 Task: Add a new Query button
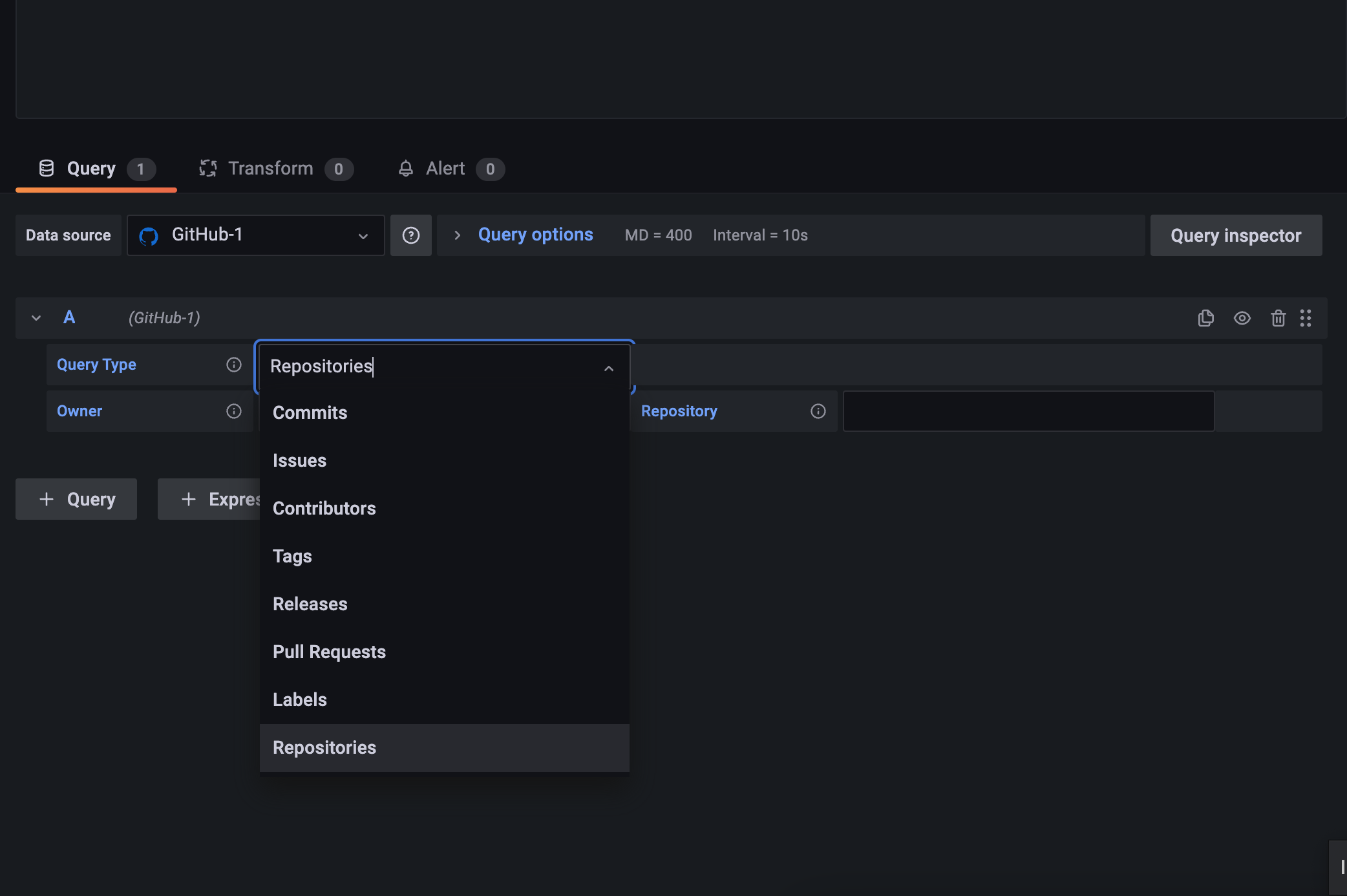(76, 499)
